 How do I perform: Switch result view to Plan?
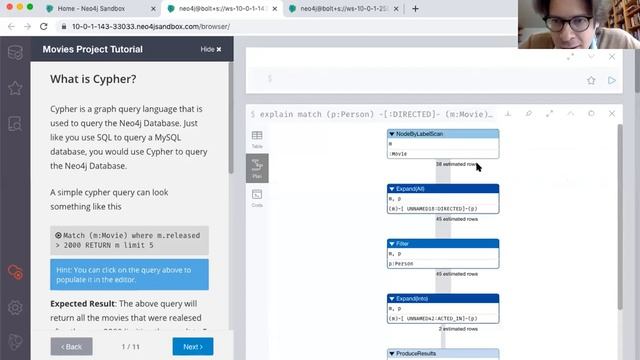click(x=257, y=168)
